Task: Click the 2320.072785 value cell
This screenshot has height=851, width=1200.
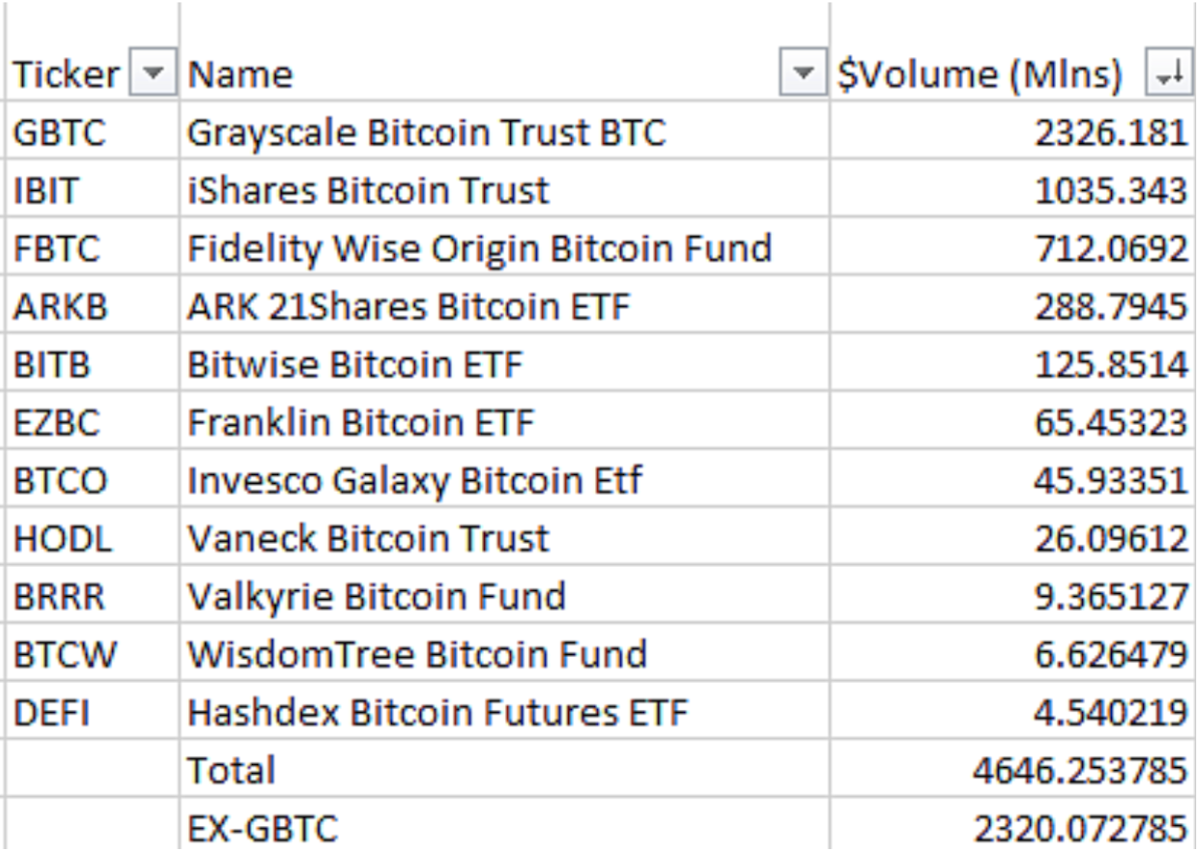Action: tap(1014, 826)
